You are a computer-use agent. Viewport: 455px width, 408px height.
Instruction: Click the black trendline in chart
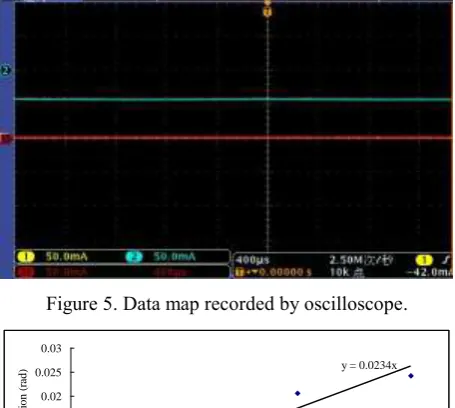353,387
